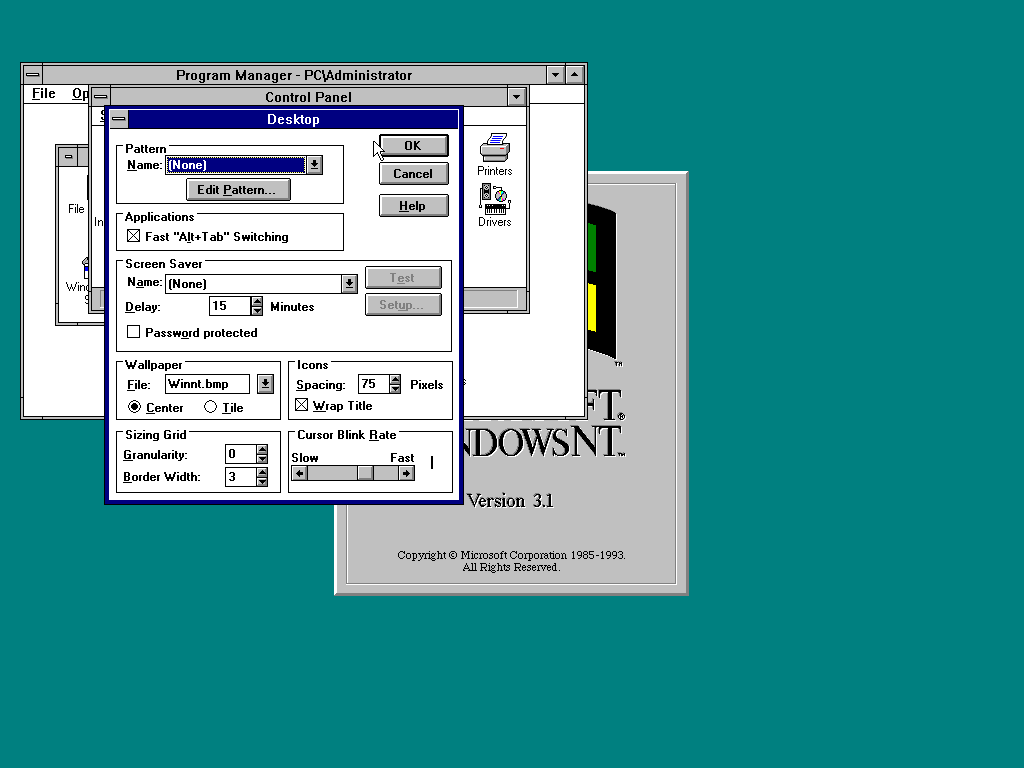This screenshot has width=1024, height=768.
Task: Enable the Password protected checkbox
Action: 134,332
